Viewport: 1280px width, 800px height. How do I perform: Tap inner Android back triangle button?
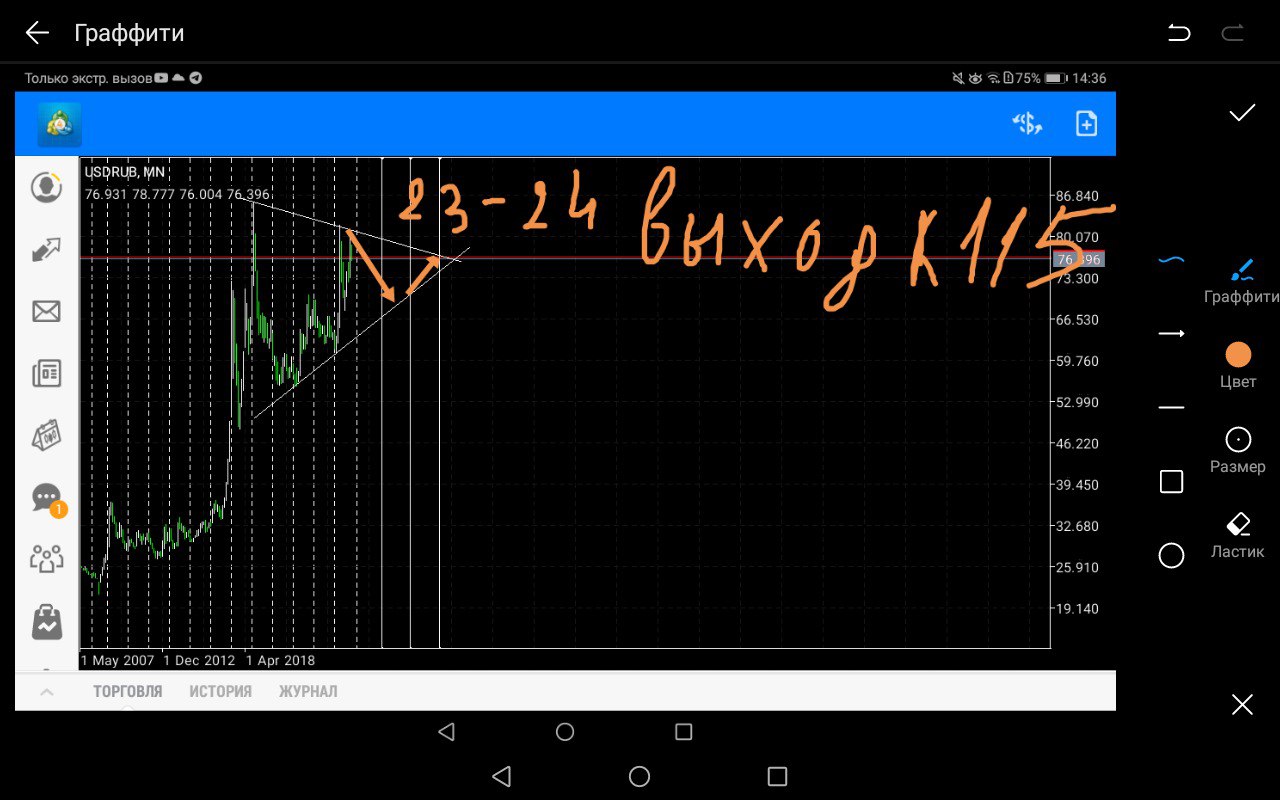pos(446,732)
